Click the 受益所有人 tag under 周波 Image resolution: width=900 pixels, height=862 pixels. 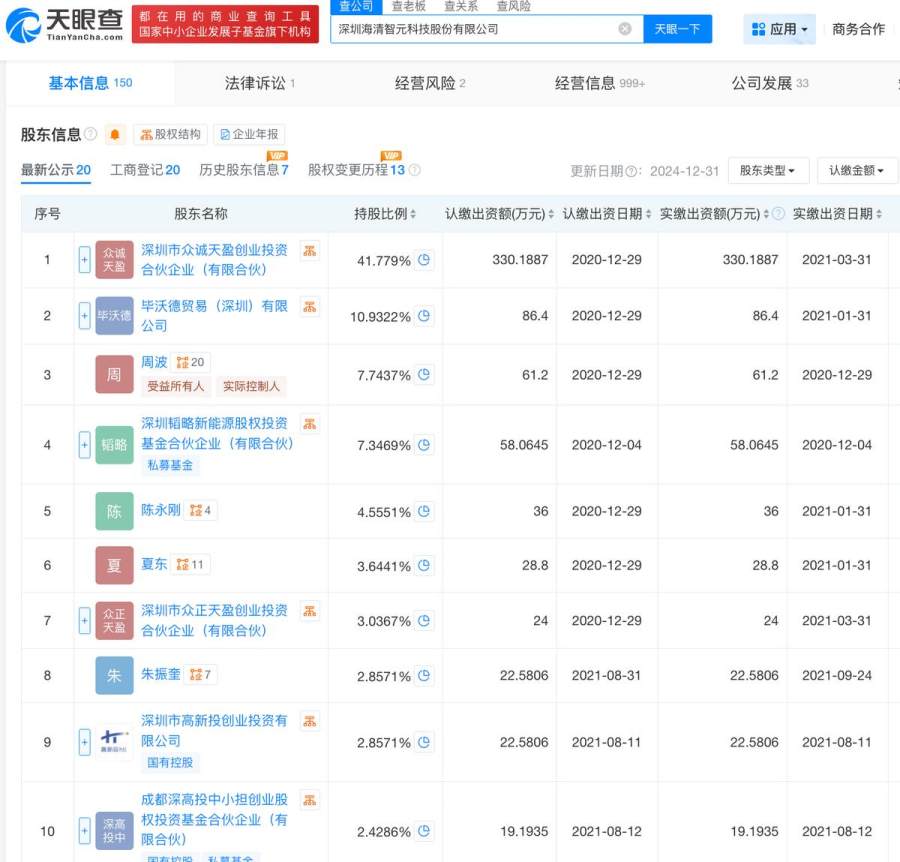point(176,386)
